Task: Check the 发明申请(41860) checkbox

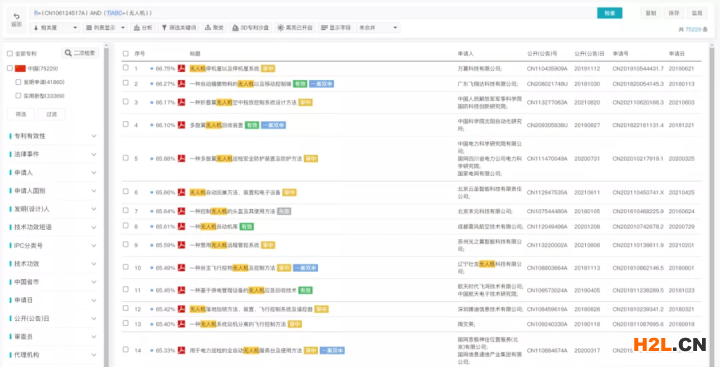Action: point(18,82)
